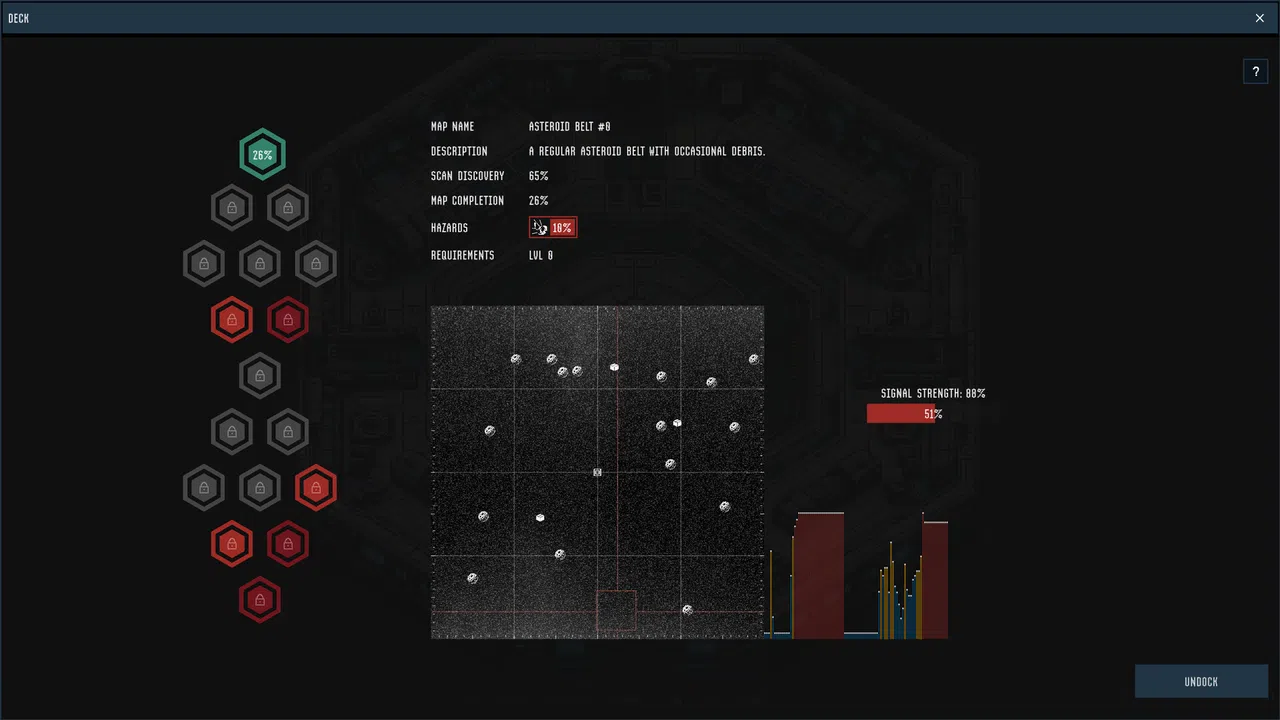Click the 'DECK' window title
The height and width of the screenshot is (720, 1280).
coord(18,18)
